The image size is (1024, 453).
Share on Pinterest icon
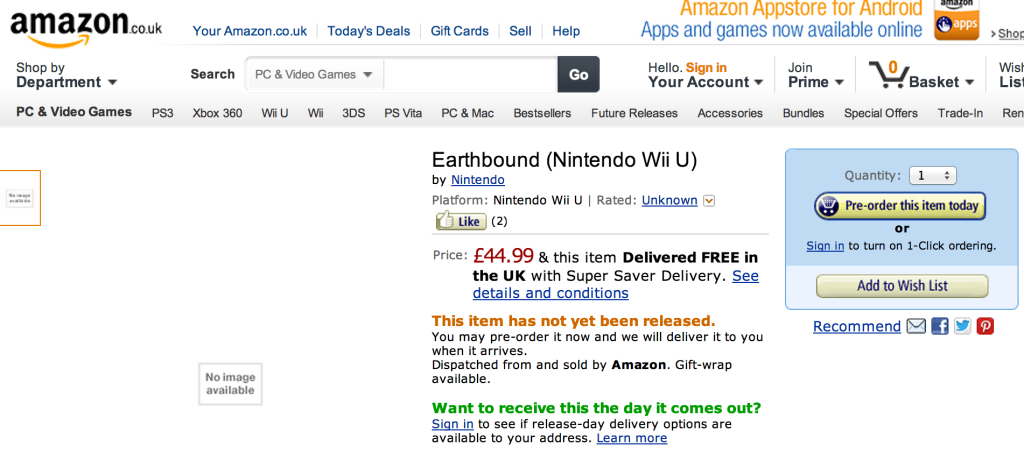click(x=985, y=326)
